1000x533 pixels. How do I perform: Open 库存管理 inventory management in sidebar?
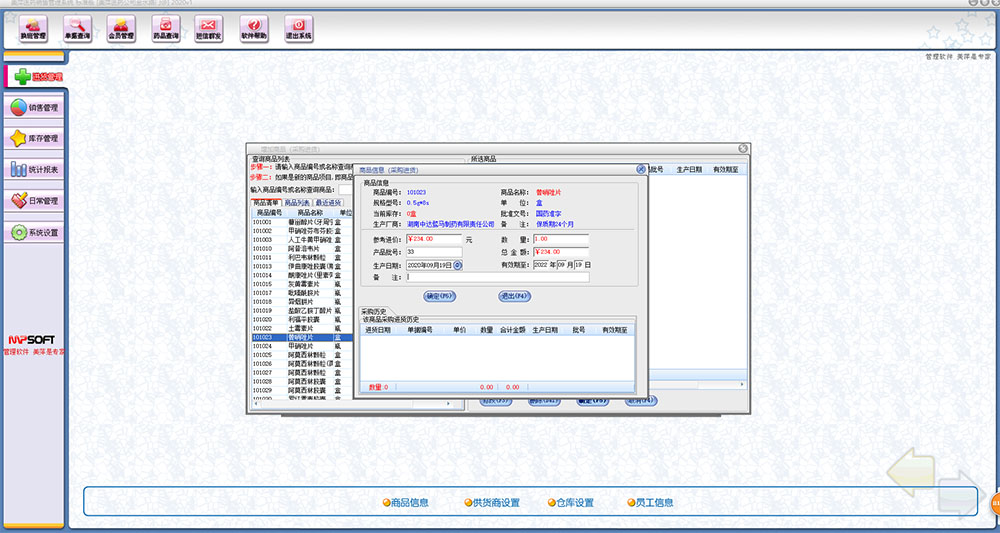click(x=35, y=138)
